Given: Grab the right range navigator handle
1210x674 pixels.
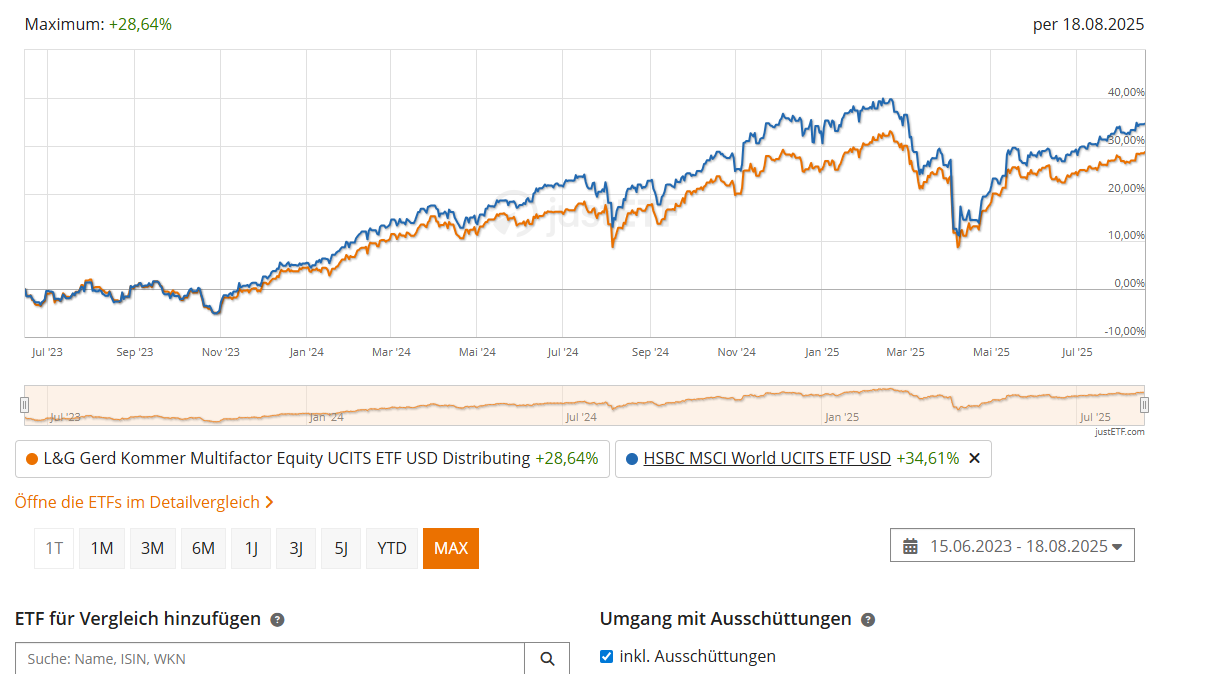Looking at the screenshot, I should pyautogui.click(x=1144, y=404).
